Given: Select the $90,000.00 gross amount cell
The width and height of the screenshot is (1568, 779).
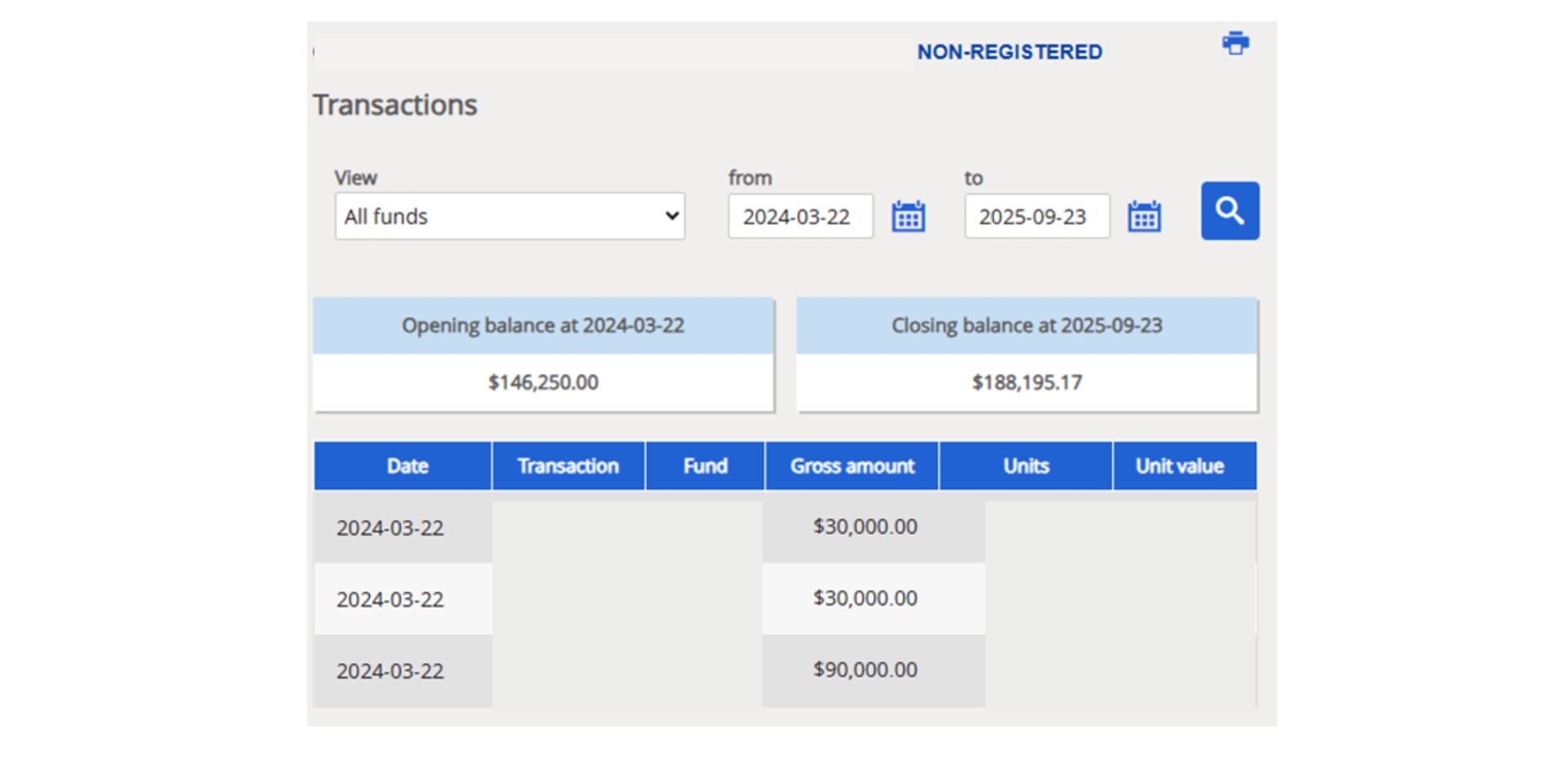Looking at the screenshot, I should (865, 670).
